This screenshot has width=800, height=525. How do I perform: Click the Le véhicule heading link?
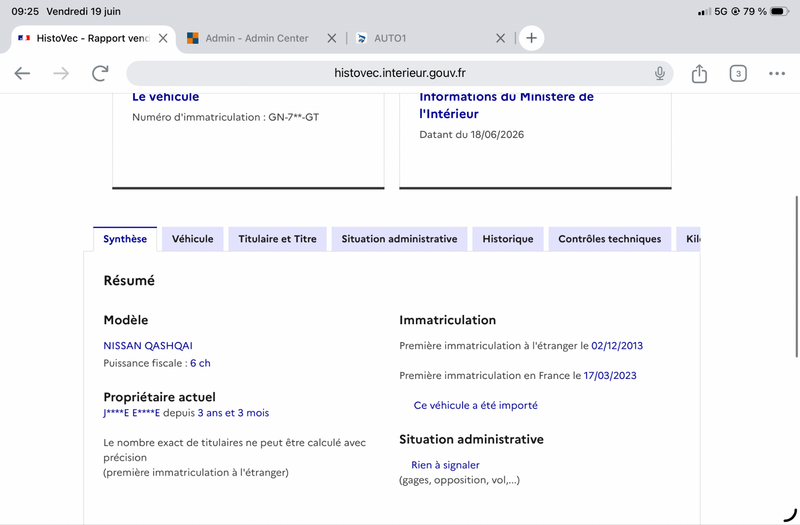pyautogui.click(x=165, y=97)
